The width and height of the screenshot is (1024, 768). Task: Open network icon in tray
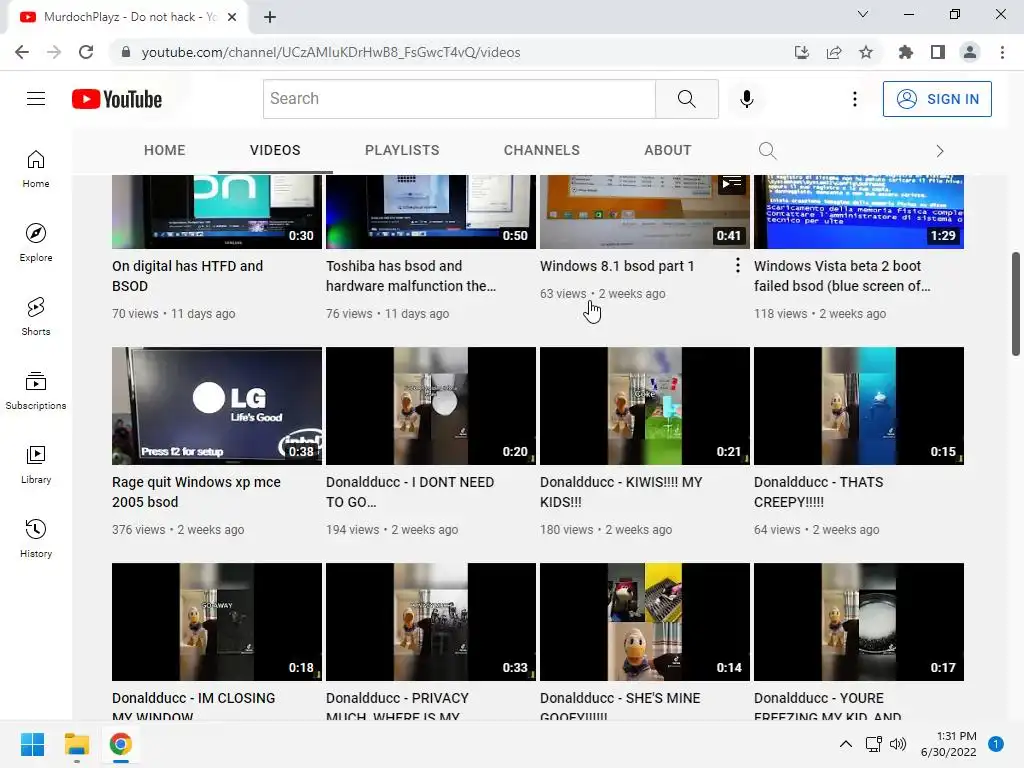[x=873, y=744]
